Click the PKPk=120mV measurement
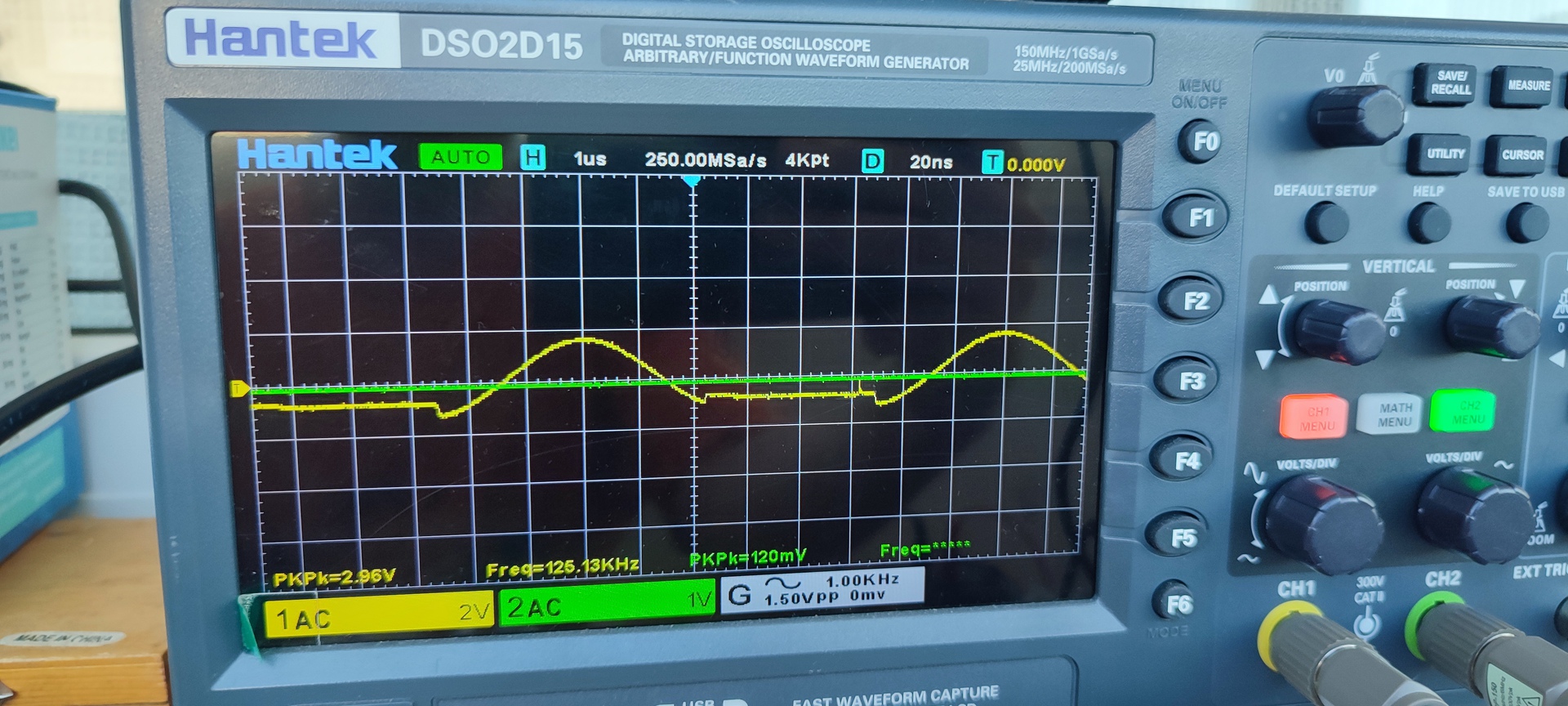The image size is (1568, 706). pyautogui.click(x=747, y=557)
